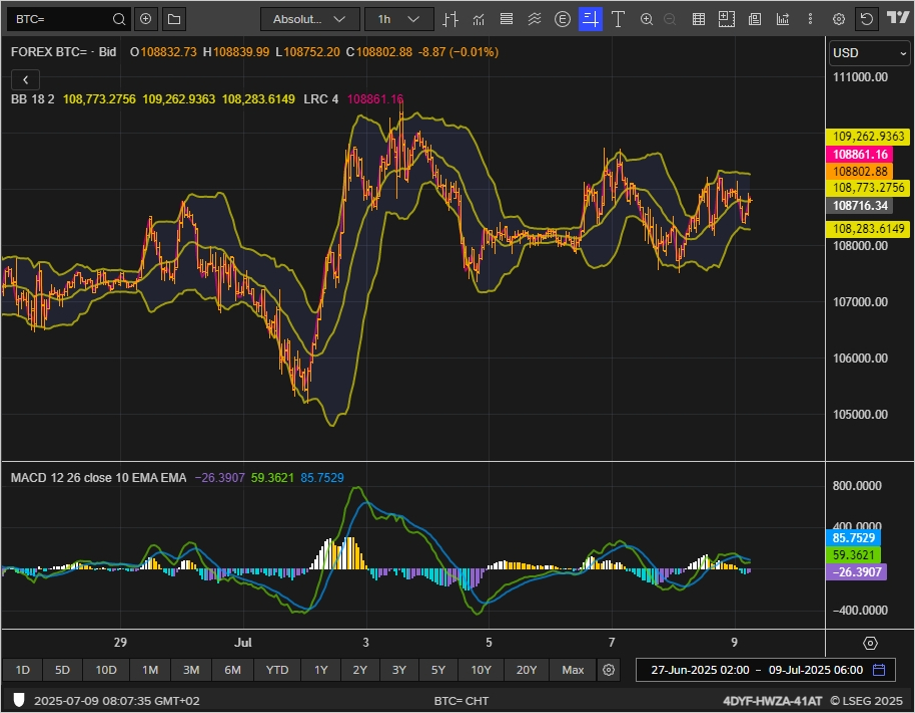This screenshot has width=915, height=713.
Task: Click the zoom out magnifier
Action: (670, 19)
